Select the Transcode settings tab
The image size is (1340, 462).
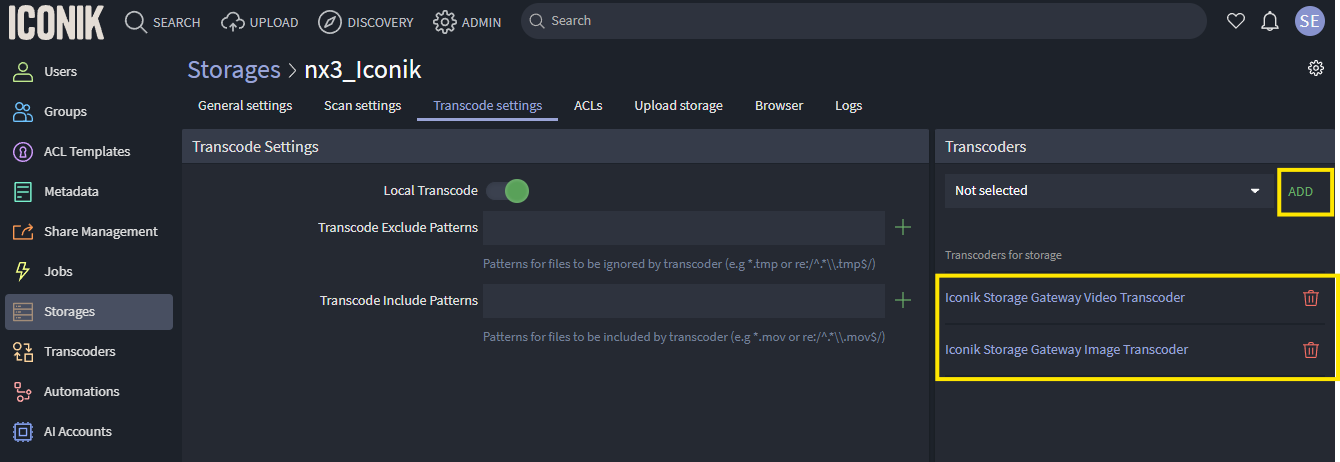pyautogui.click(x=488, y=105)
